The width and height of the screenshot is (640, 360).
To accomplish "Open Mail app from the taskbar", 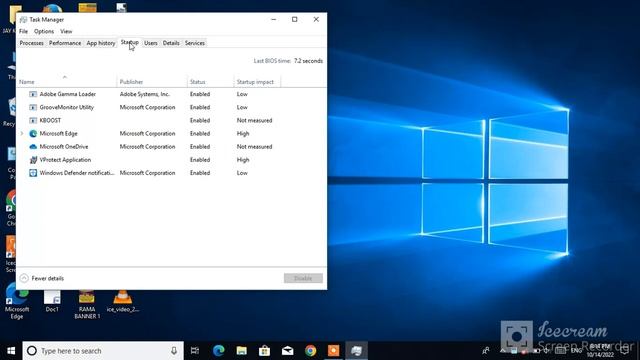I will (287, 351).
